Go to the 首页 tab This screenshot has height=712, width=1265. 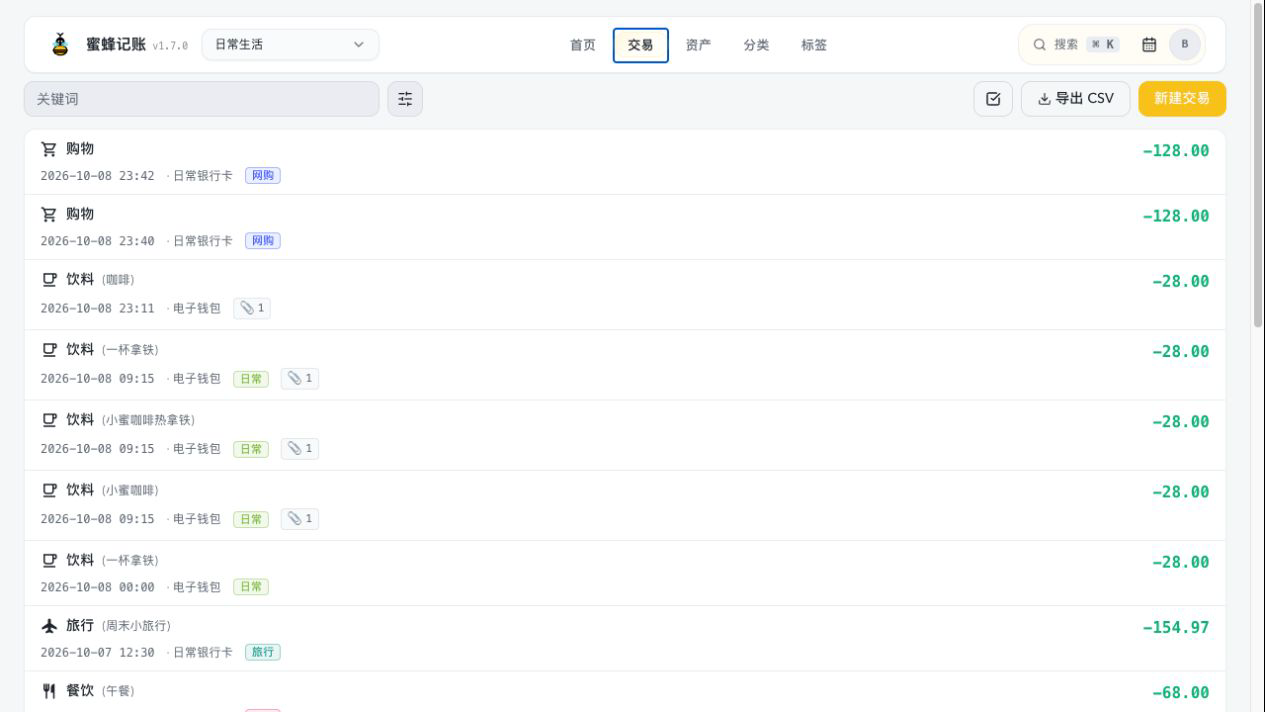(583, 45)
